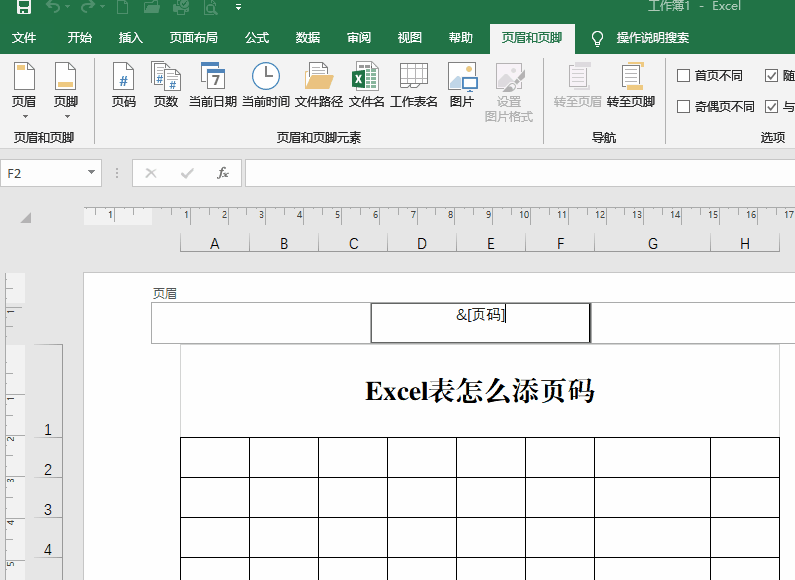Click the Print preview magnifier icon

point(210,7)
